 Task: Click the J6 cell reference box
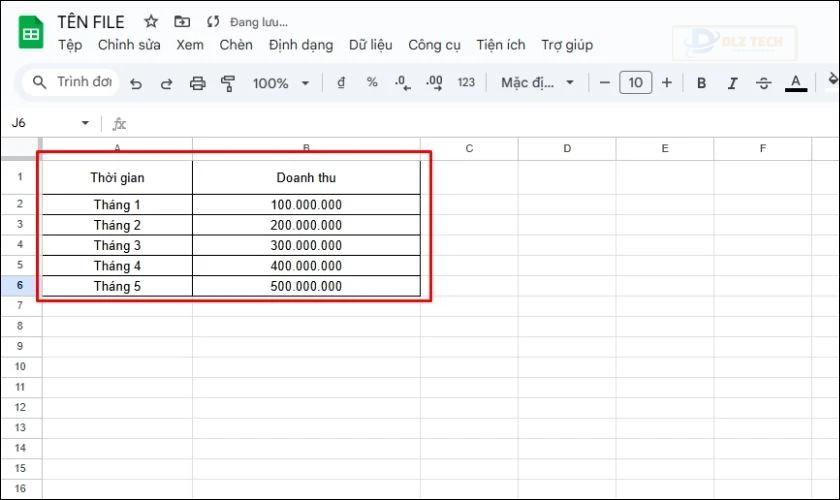(44, 123)
